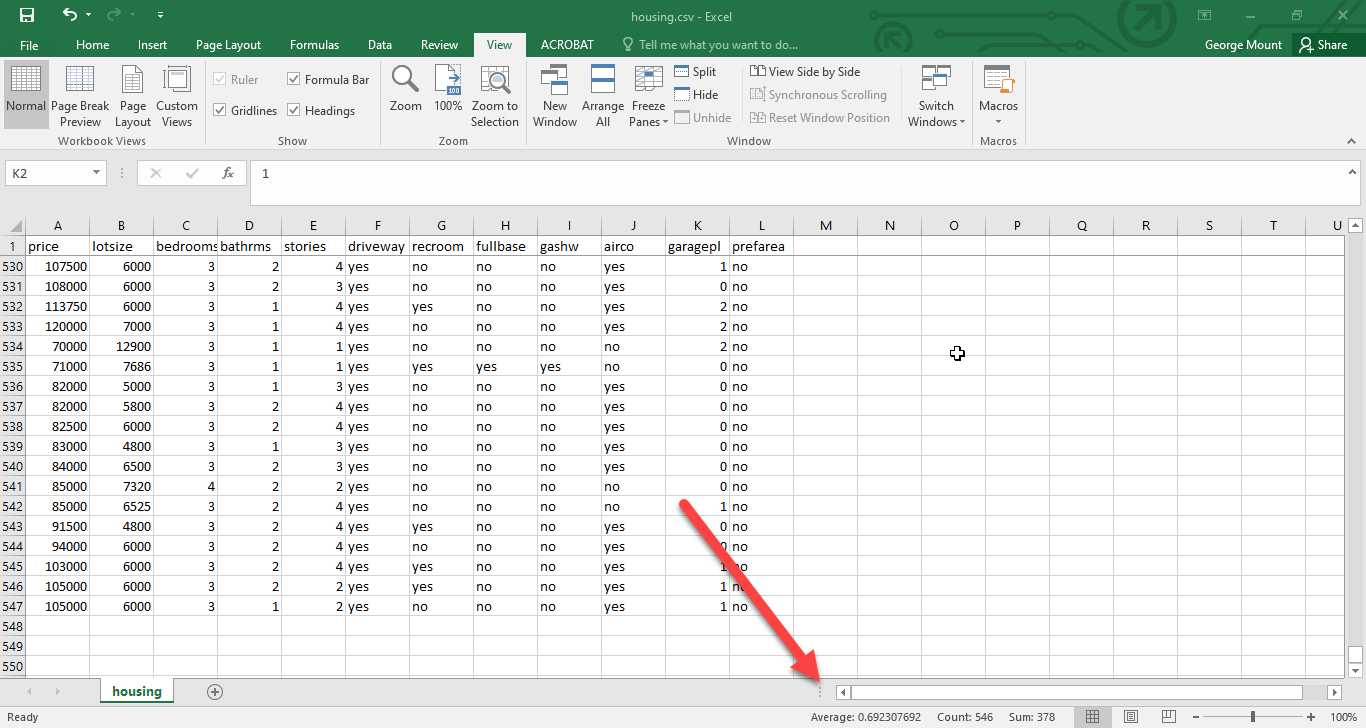
Task: Click the Save icon in title bar
Action: click(x=27, y=15)
